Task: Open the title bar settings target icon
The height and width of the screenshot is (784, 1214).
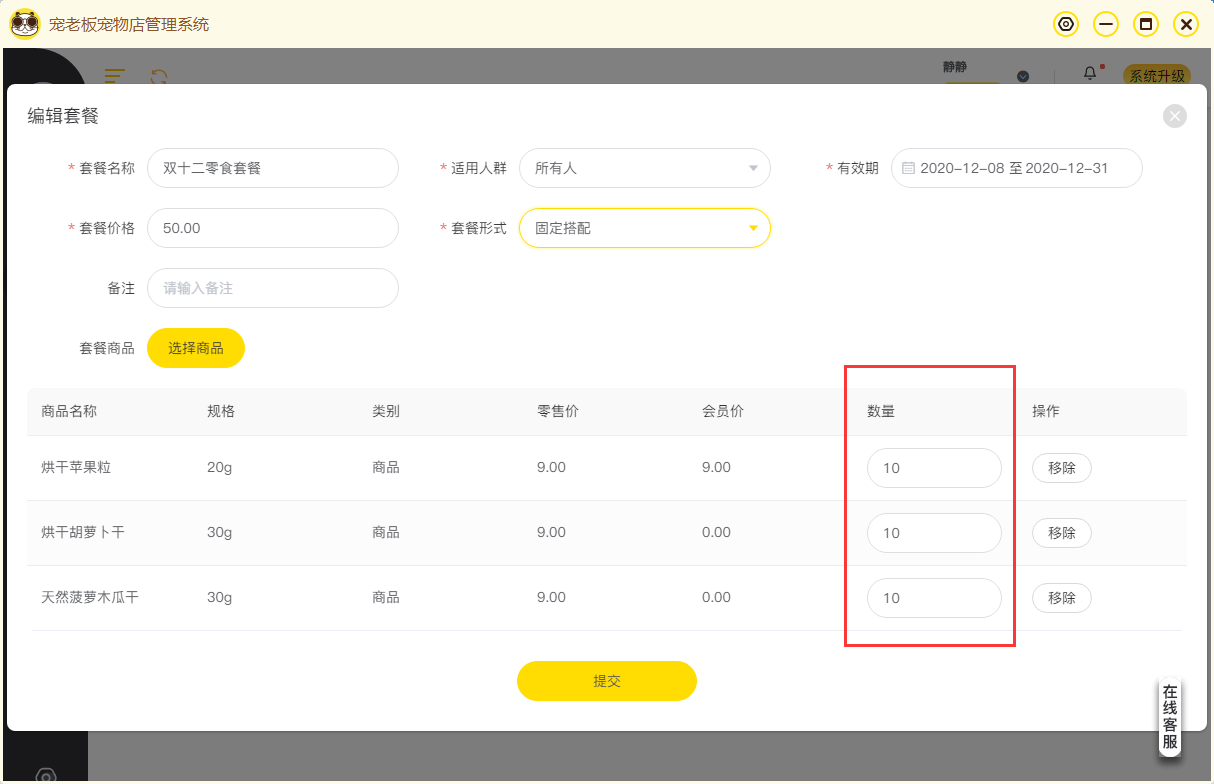Action: pyautogui.click(x=1067, y=24)
